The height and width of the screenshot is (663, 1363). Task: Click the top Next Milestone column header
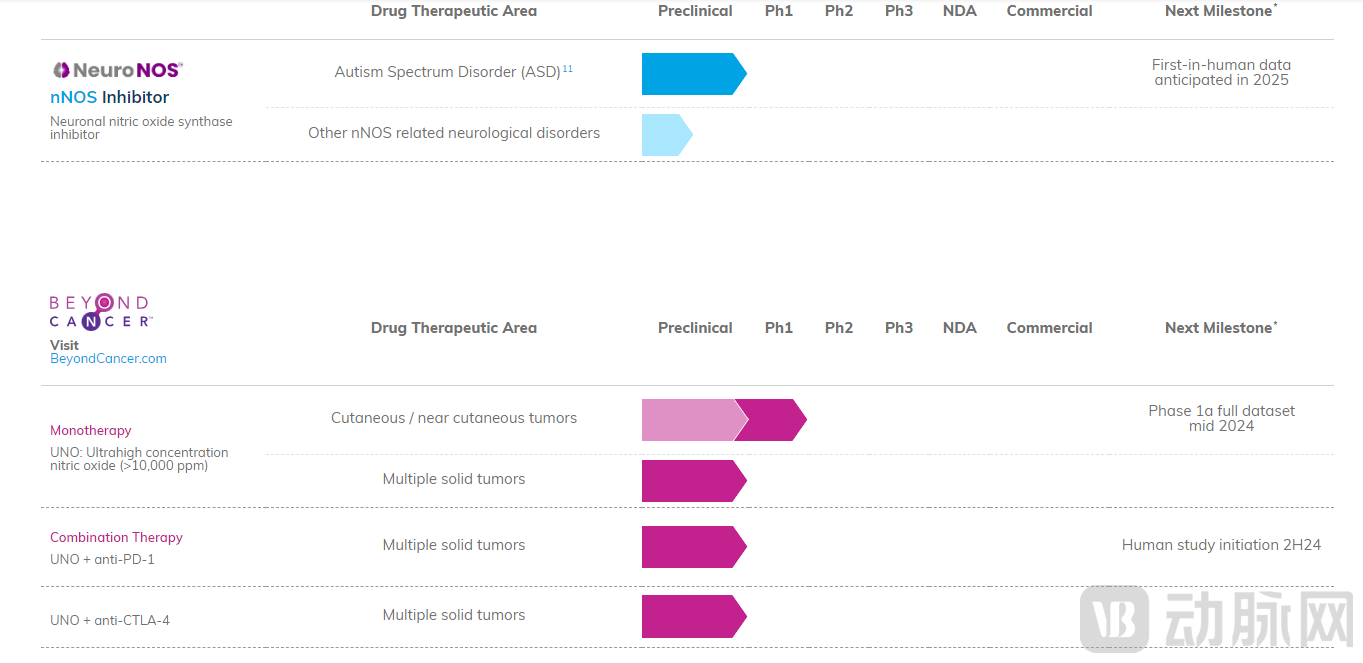point(1220,11)
